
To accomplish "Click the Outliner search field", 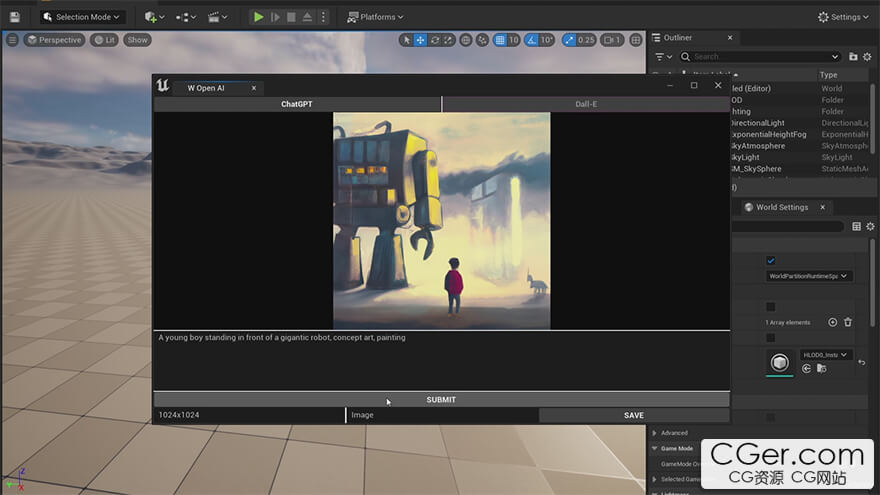I will point(760,57).
